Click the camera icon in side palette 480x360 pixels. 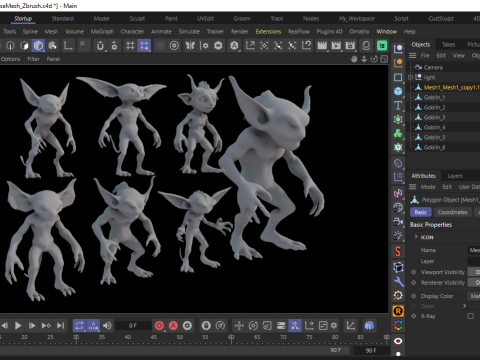pyautogui.click(x=398, y=221)
